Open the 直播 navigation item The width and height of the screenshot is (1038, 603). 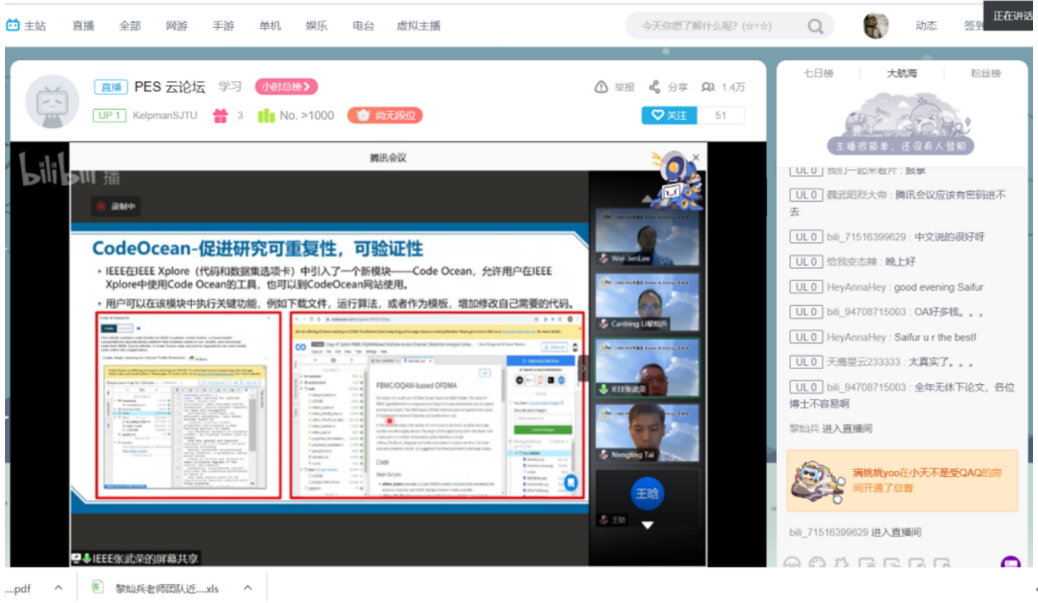[x=83, y=26]
